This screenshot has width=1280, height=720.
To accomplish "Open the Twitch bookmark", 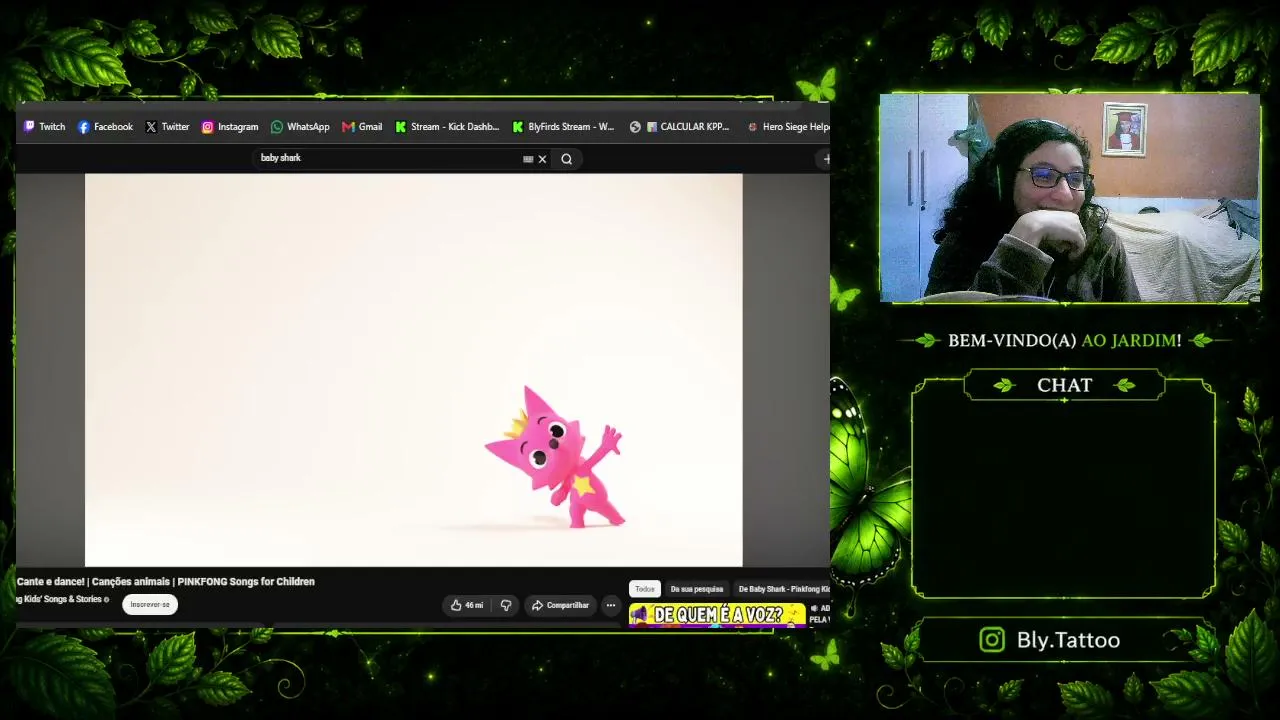I will pos(44,127).
